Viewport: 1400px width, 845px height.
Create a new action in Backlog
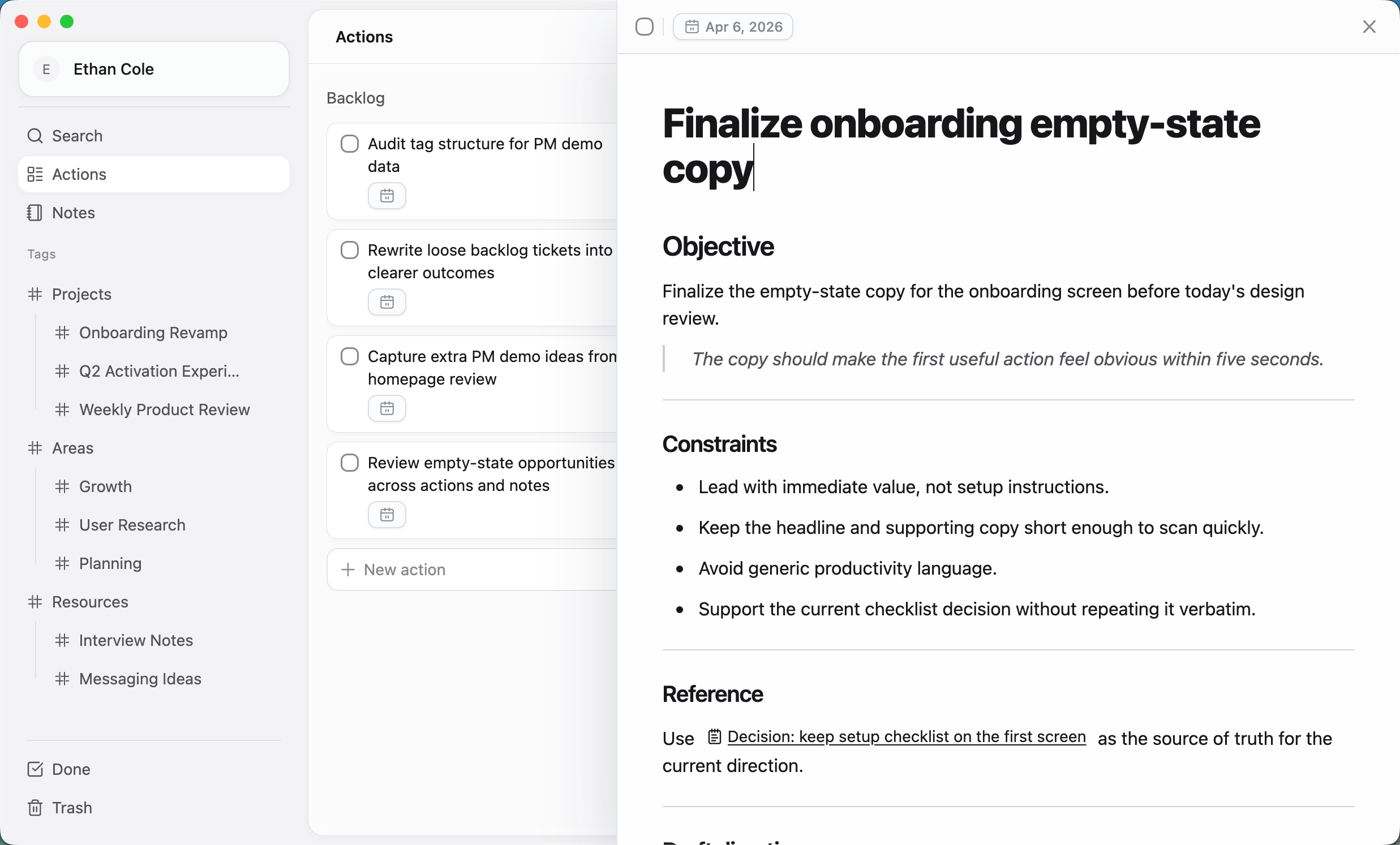(403, 570)
